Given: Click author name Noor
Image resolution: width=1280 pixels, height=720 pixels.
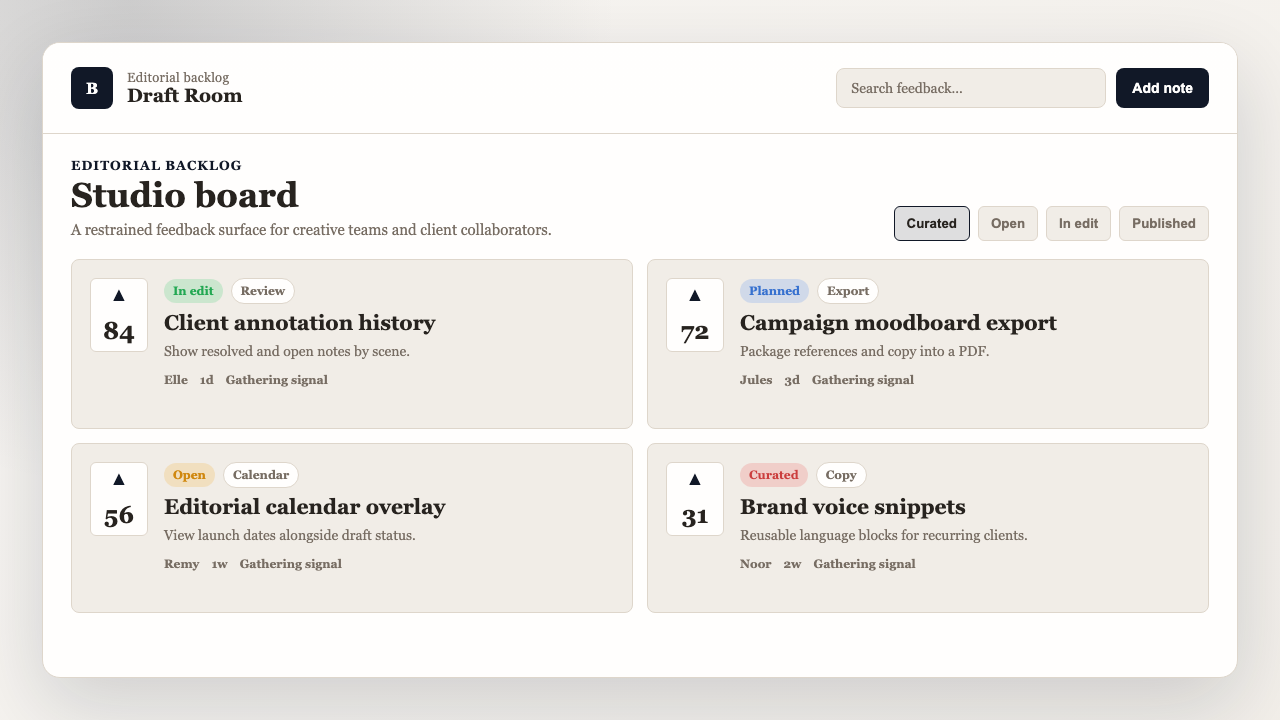Looking at the screenshot, I should click(x=756, y=564).
